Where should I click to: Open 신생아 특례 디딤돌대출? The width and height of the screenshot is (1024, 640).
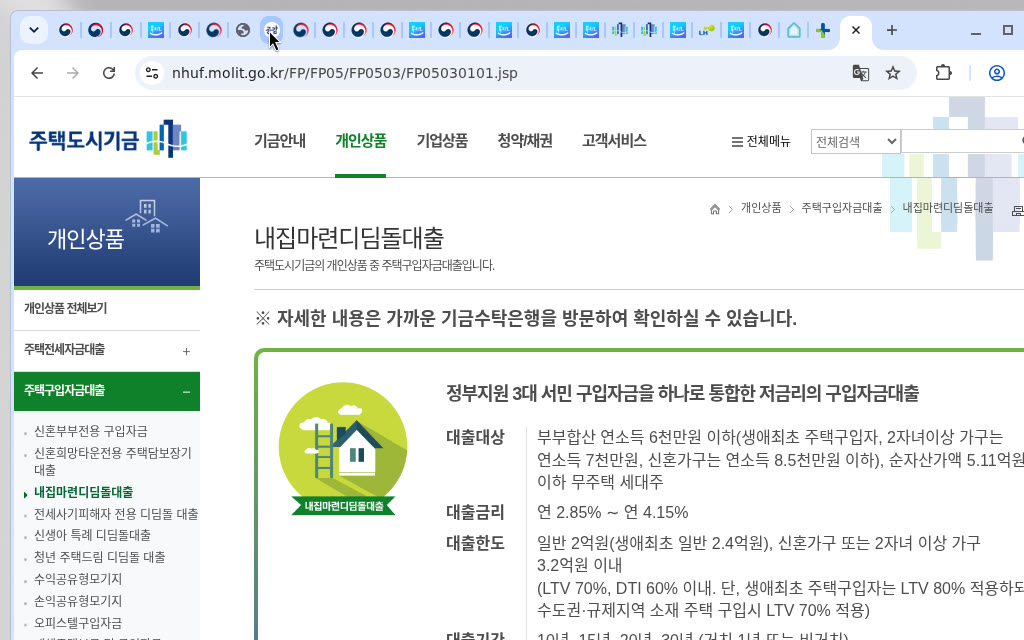click(x=92, y=535)
